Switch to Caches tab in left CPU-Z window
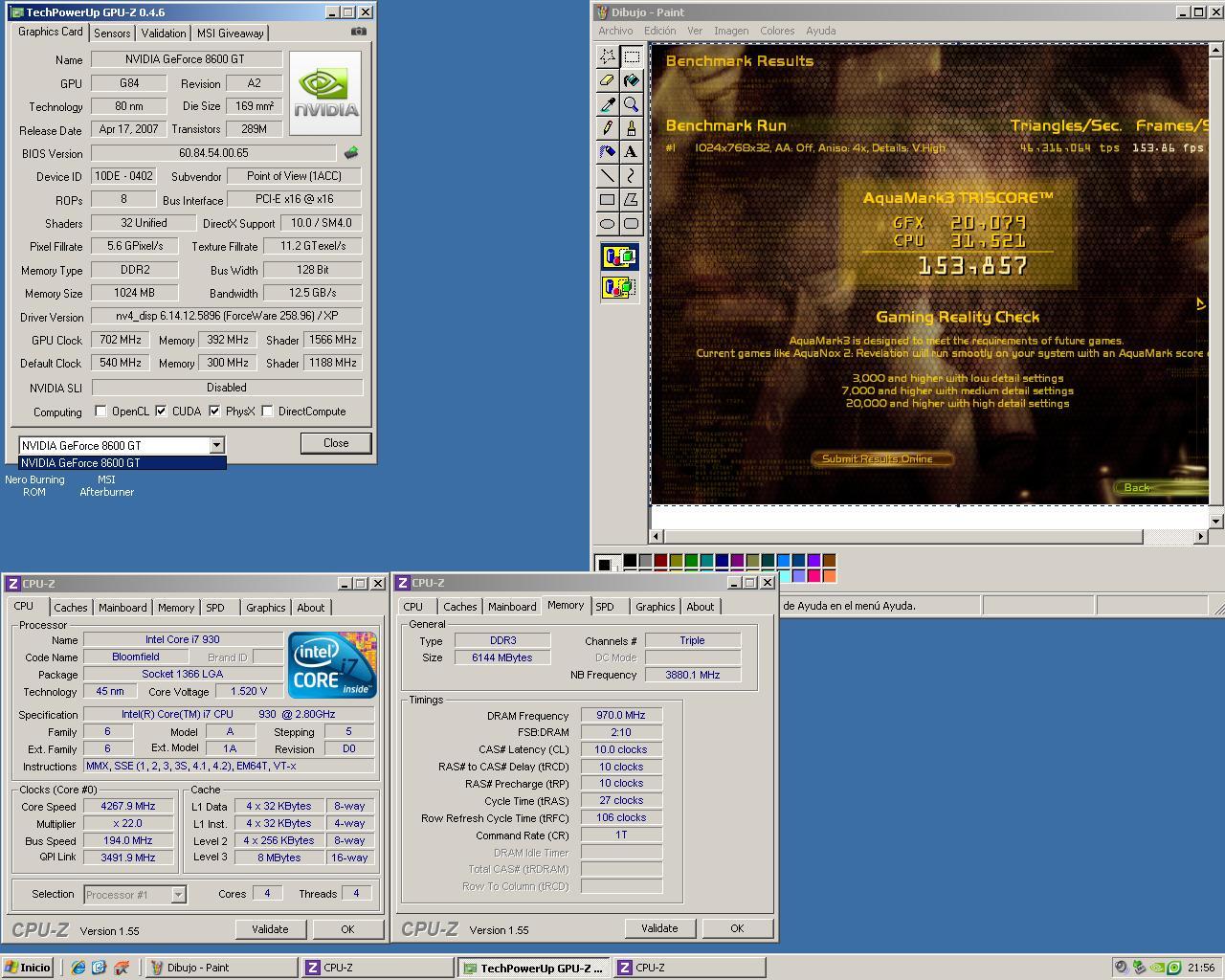This screenshot has width=1225, height=980. point(70,608)
